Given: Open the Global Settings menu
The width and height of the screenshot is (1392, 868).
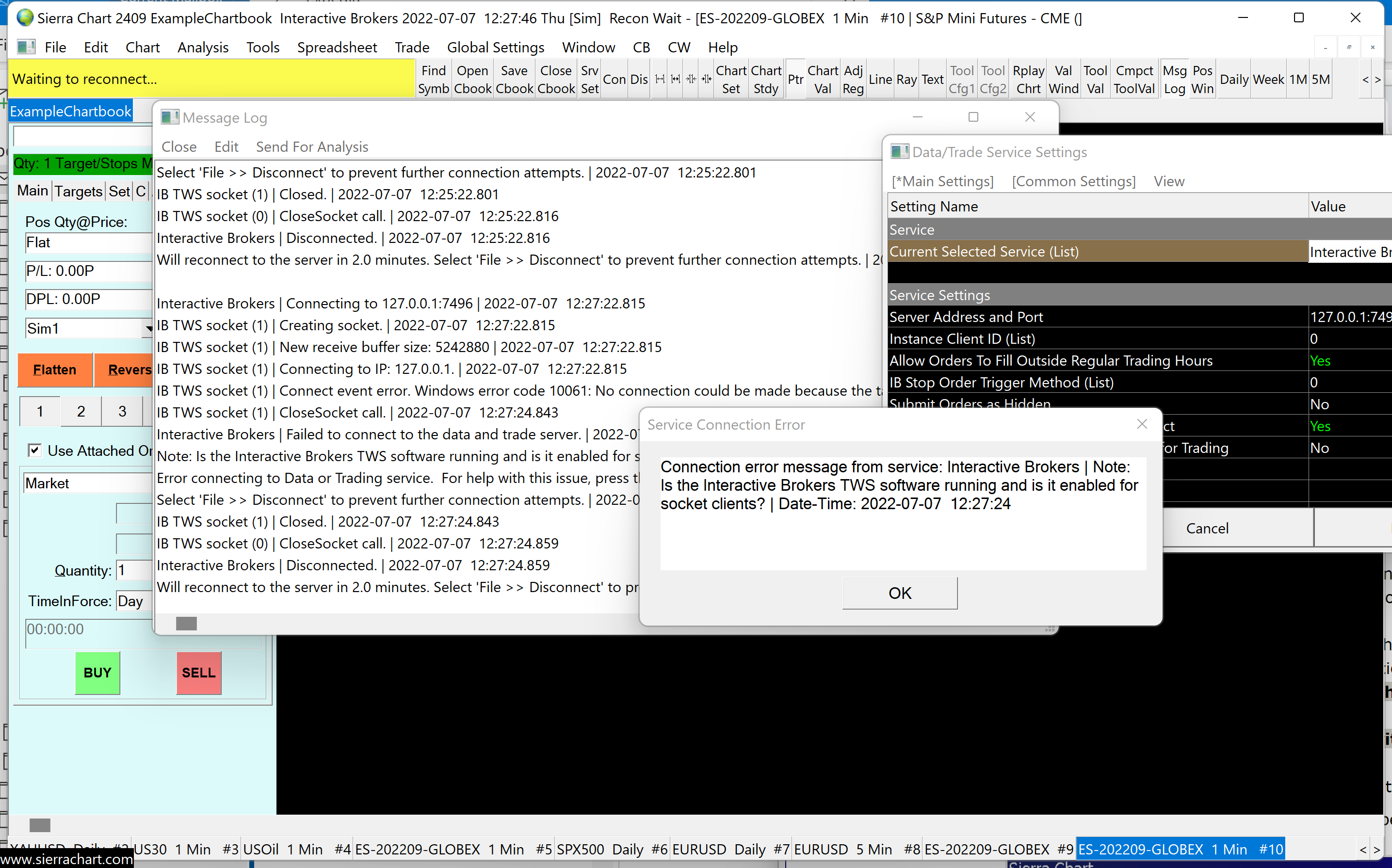Looking at the screenshot, I should click(x=495, y=47).
